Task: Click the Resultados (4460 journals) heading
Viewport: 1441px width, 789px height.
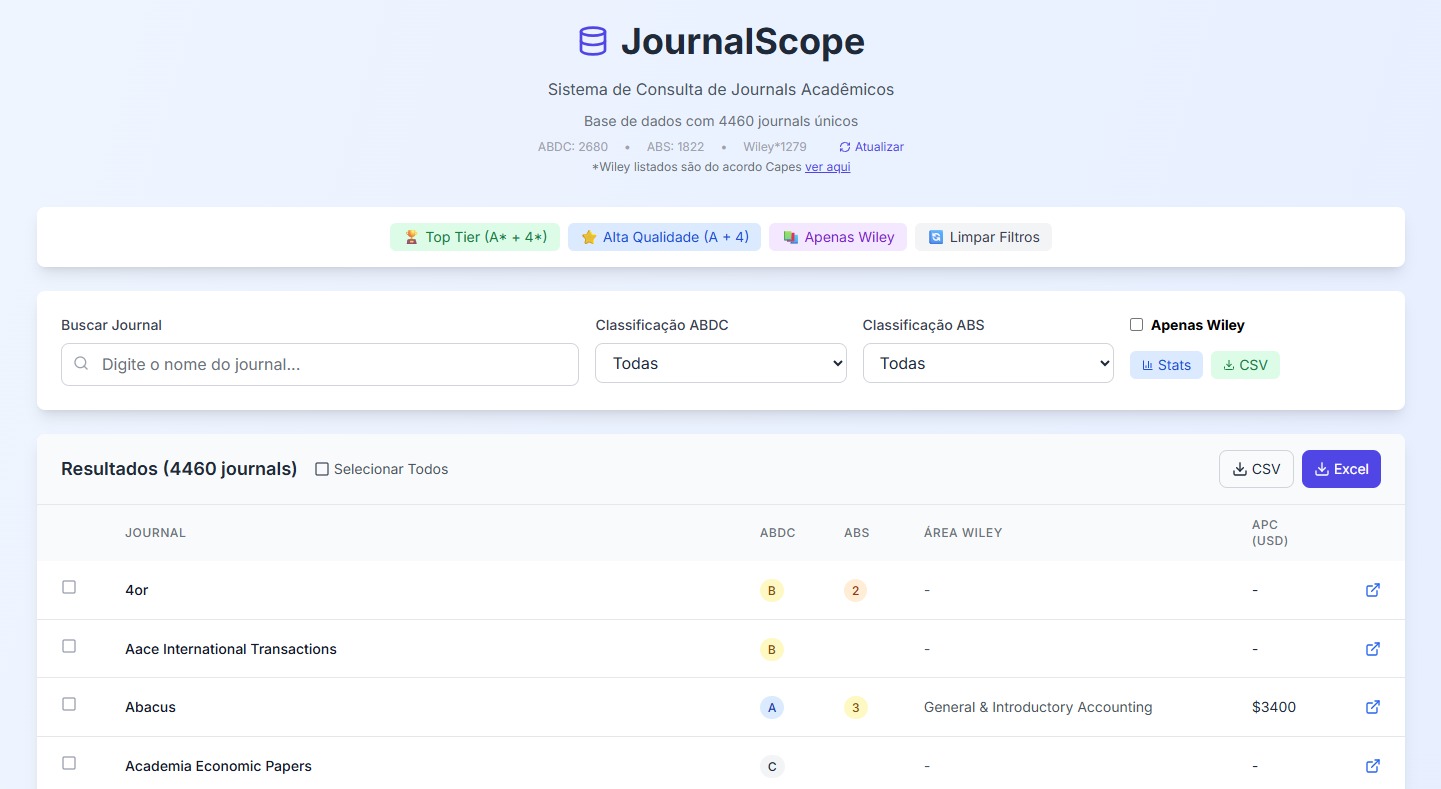Action: 179,469
